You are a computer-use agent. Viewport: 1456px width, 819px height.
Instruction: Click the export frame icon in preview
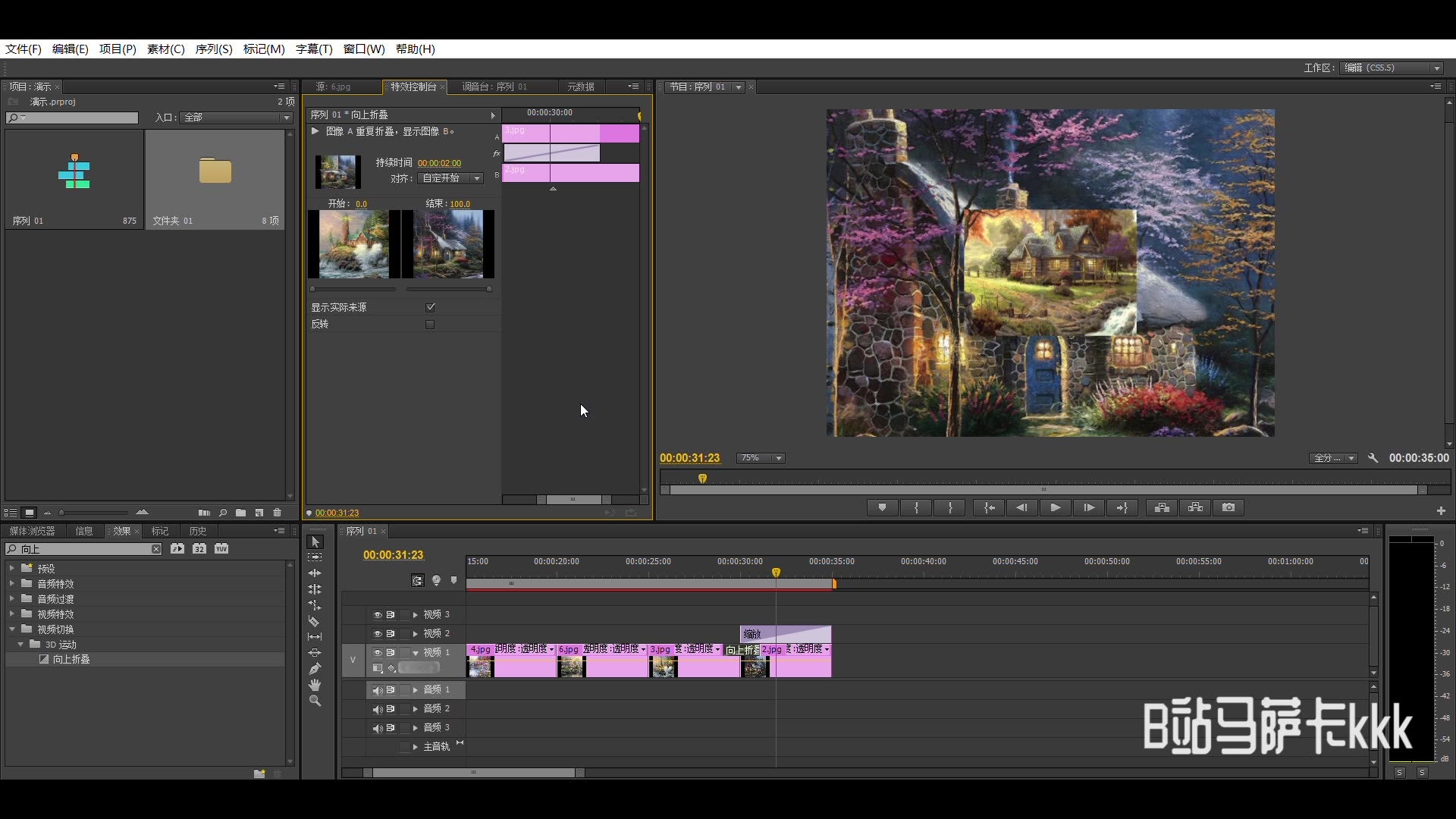[1228, 507]
